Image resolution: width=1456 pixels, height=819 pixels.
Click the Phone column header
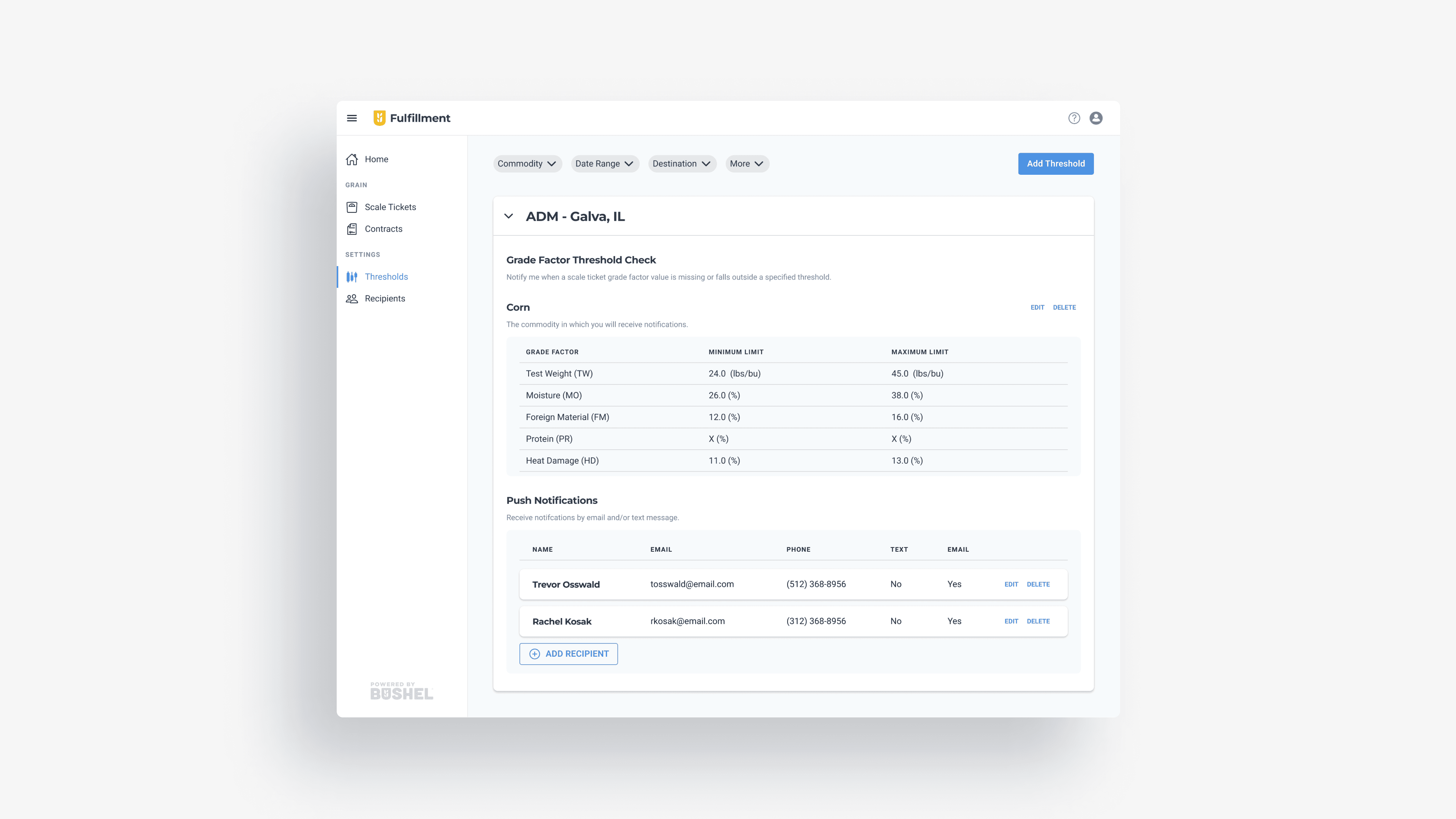[x=798, y=549]
